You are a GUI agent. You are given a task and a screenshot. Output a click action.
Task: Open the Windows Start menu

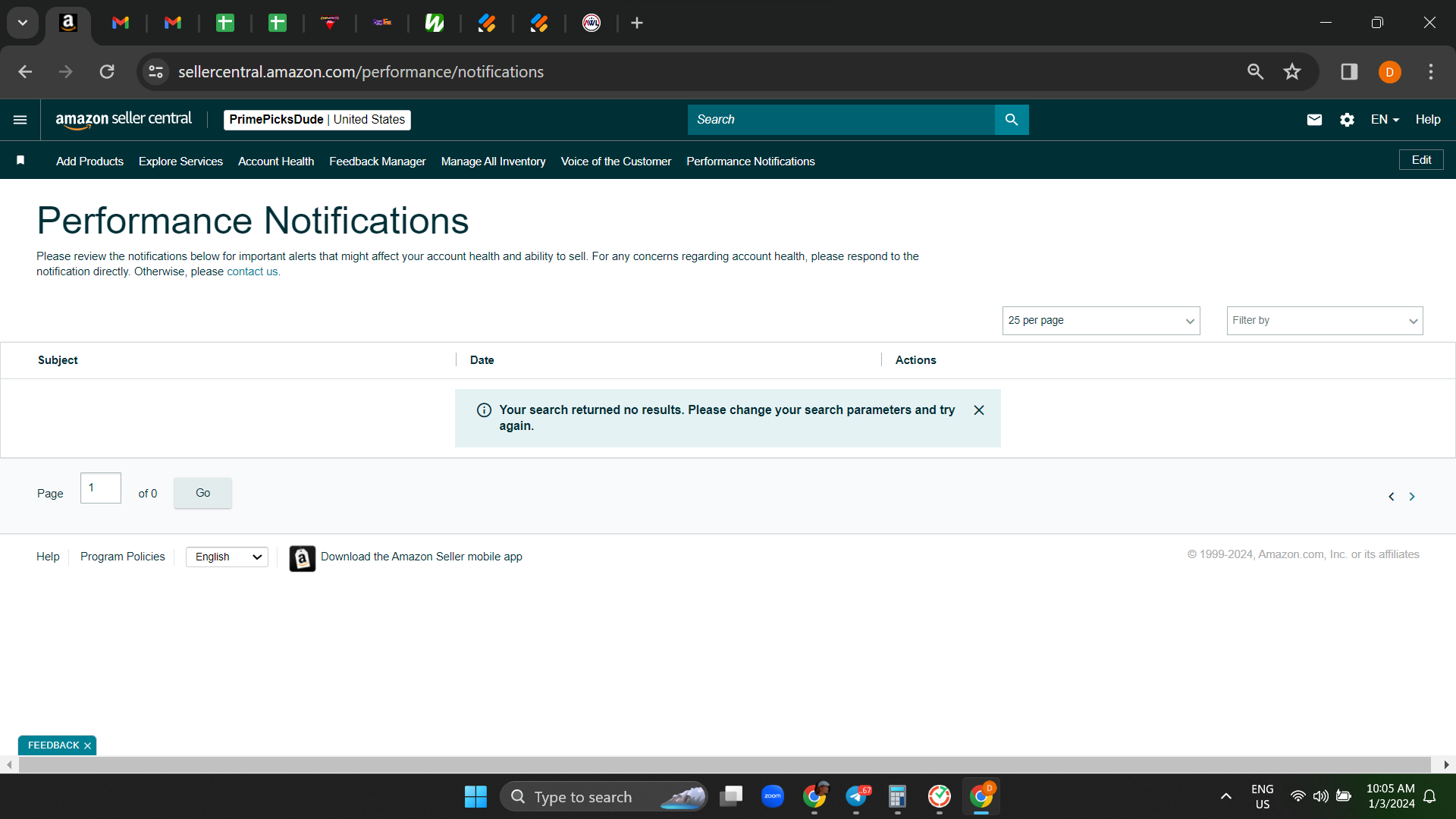point(475,797)
